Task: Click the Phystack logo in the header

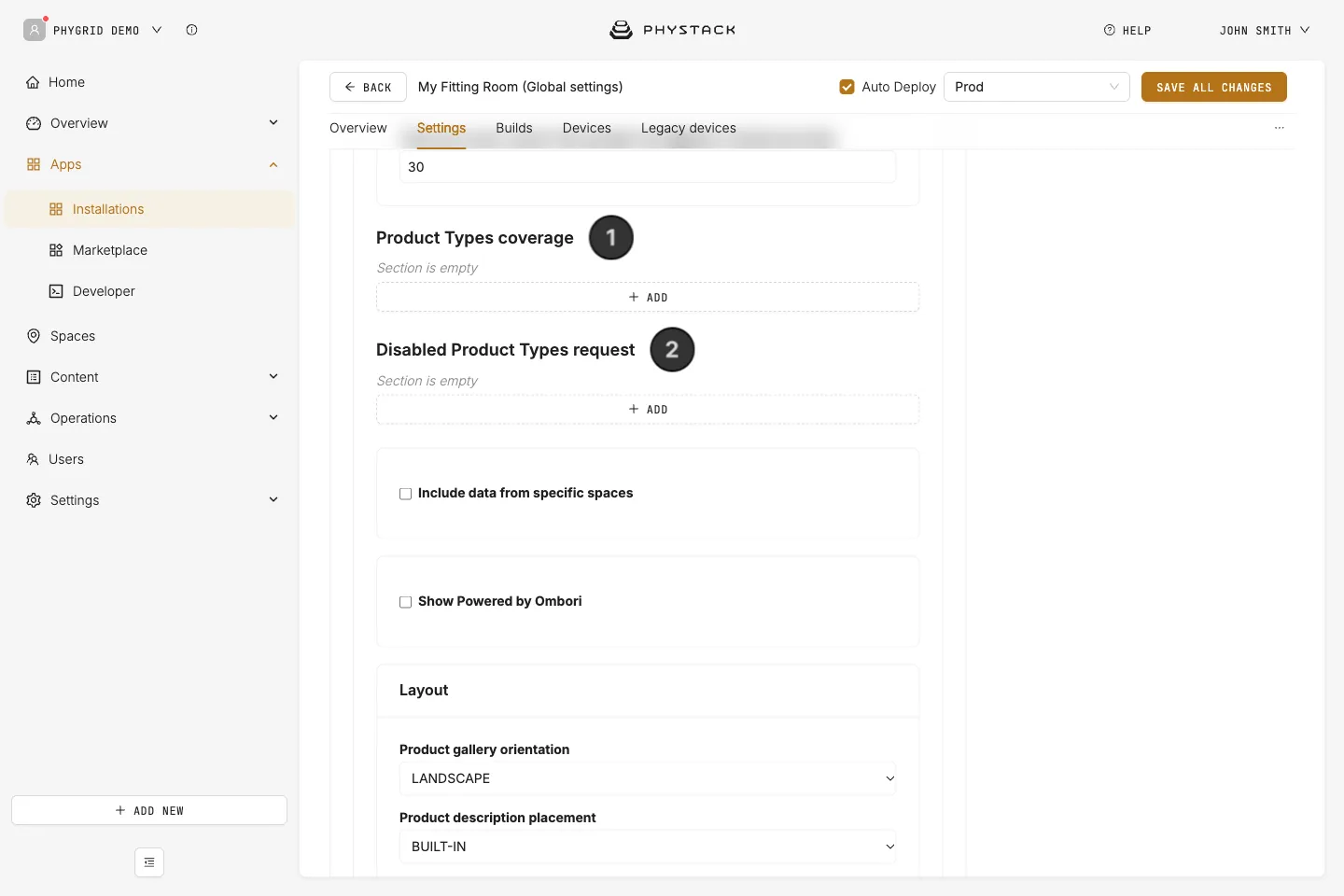Action: tap(672, 30)
